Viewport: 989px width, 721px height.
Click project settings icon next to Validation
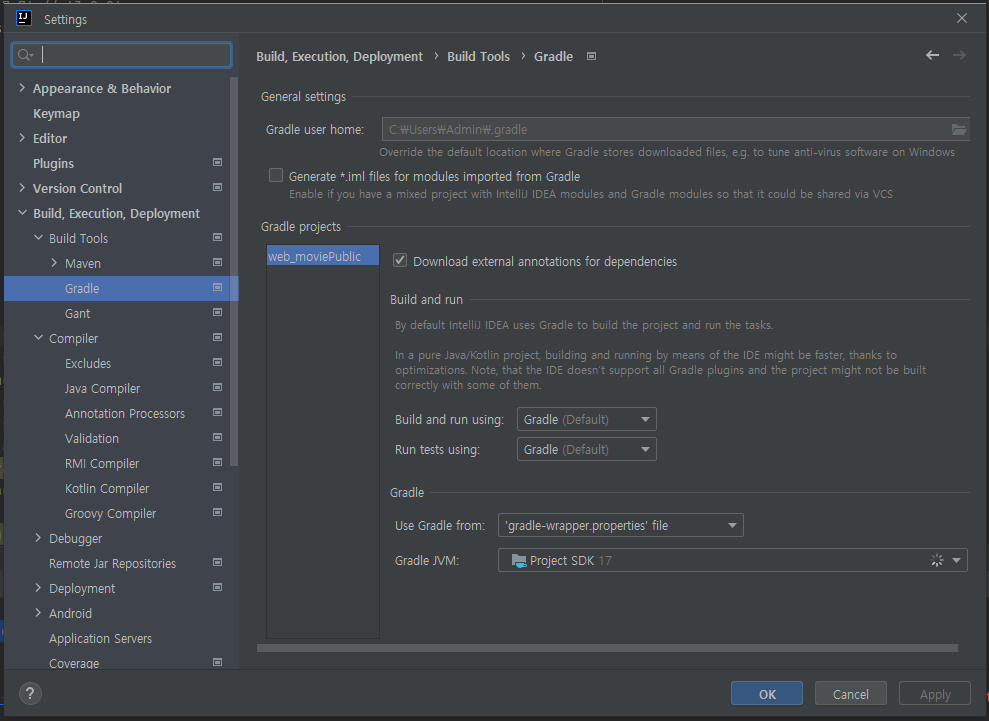[218, 437]
